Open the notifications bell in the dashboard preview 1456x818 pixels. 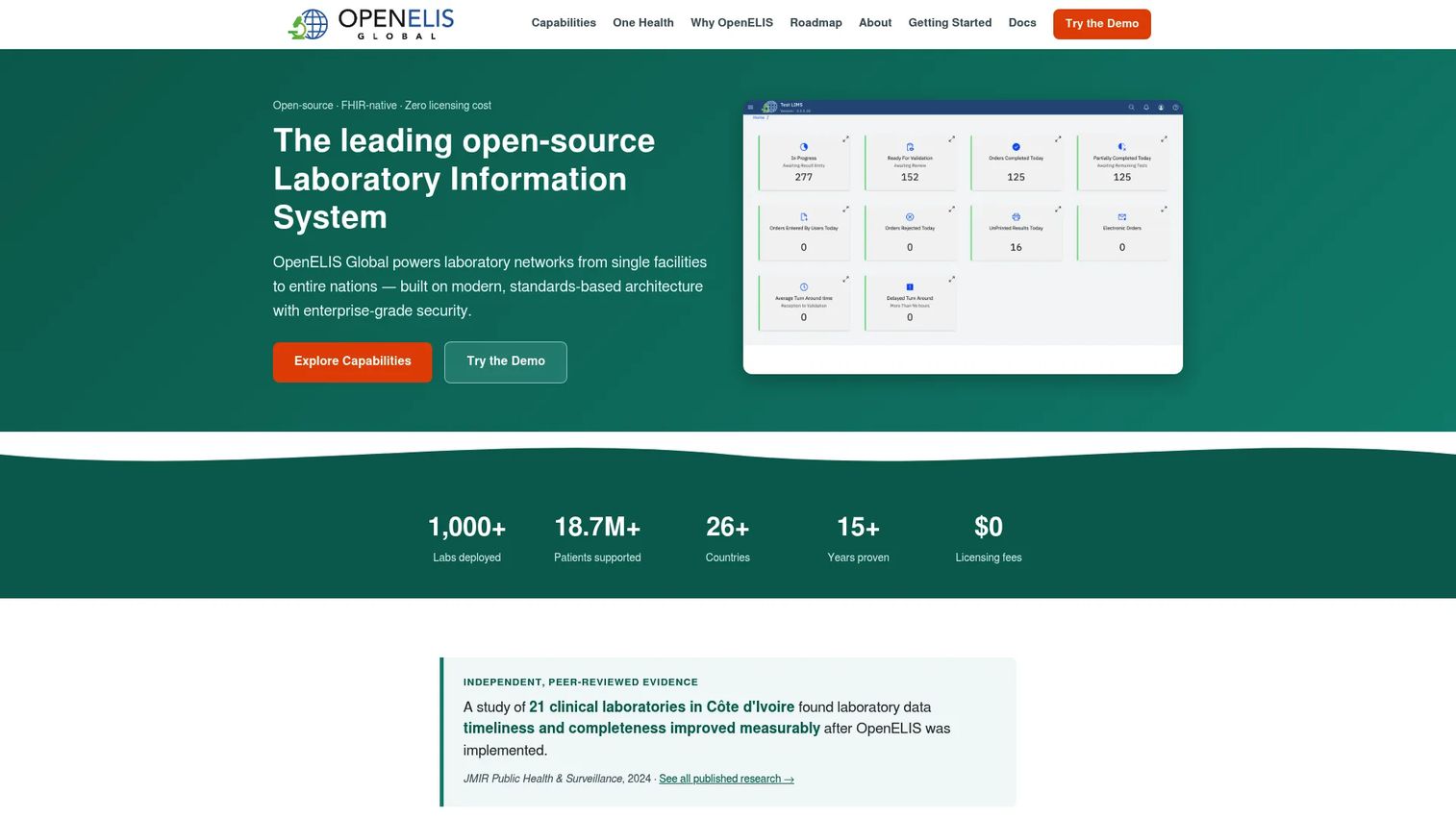click(1146, 108)
